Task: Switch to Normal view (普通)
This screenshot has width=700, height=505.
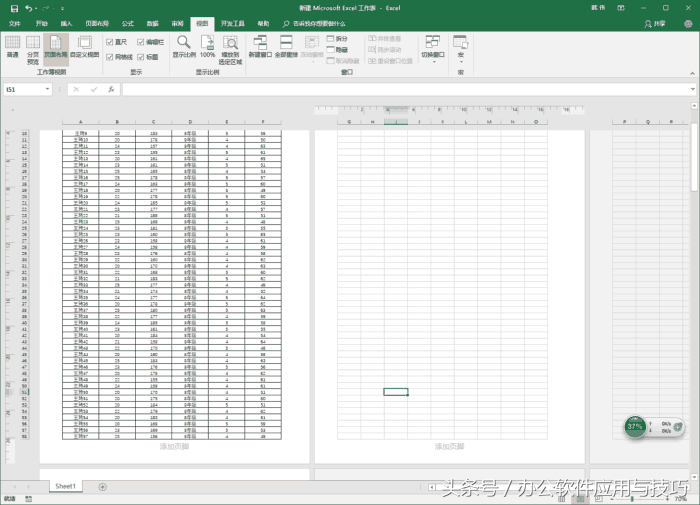Action: coord(12,47)
